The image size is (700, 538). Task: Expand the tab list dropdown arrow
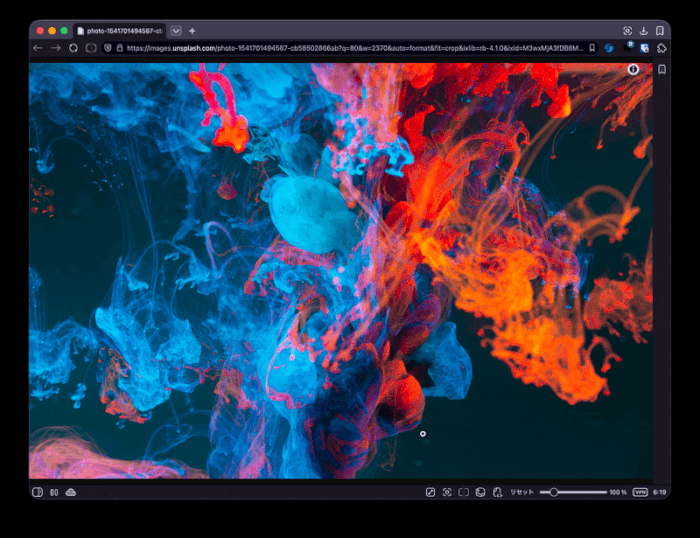177,31
